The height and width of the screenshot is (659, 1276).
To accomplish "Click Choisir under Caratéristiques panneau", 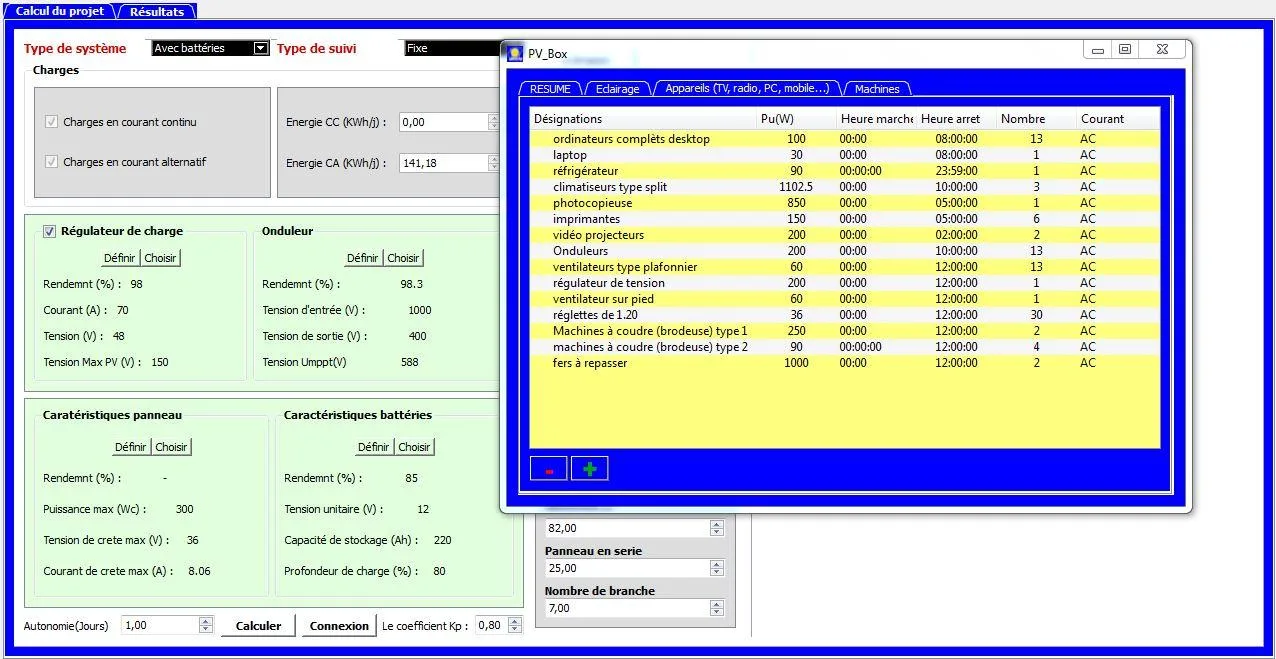I will (171, 447).
